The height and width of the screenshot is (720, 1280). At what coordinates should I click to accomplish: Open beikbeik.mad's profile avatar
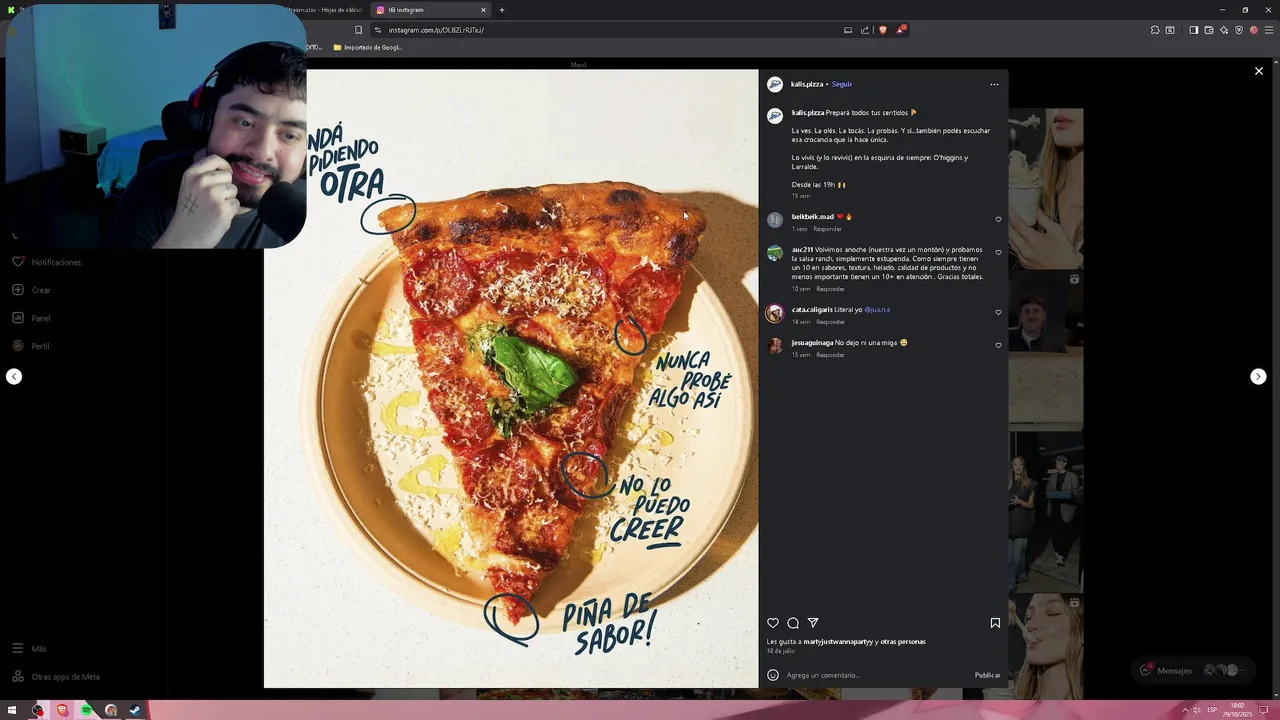click(775, 220)
